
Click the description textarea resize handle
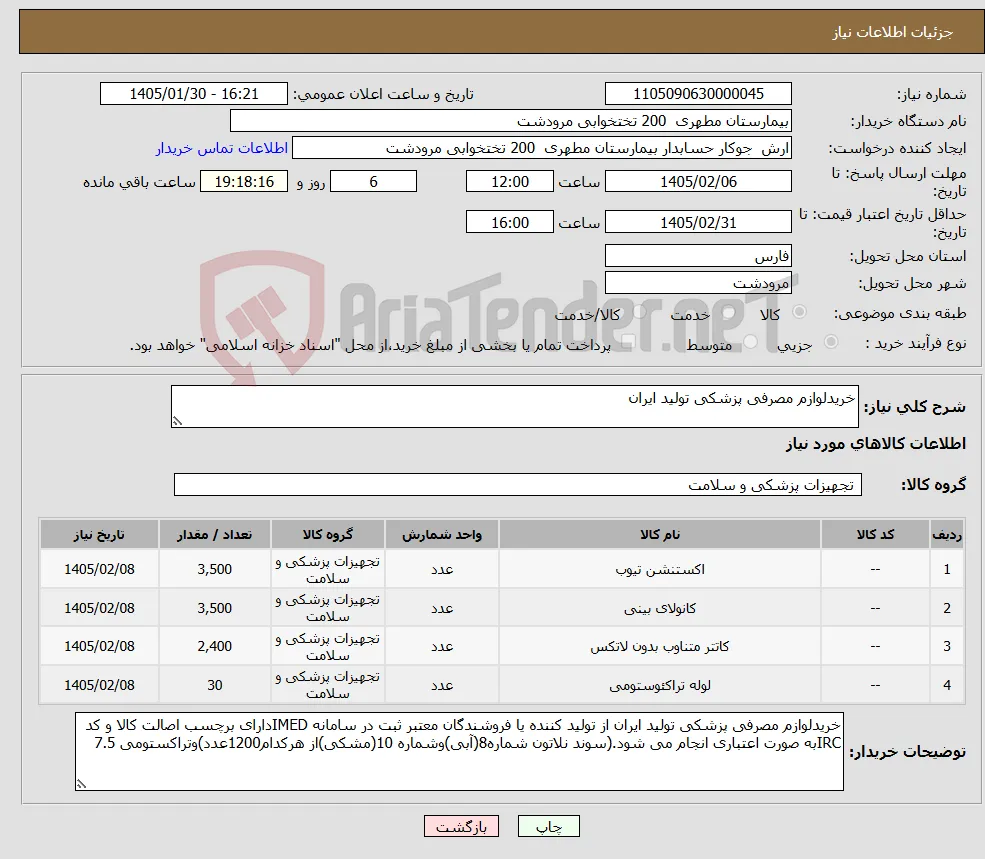click(177, 421)
